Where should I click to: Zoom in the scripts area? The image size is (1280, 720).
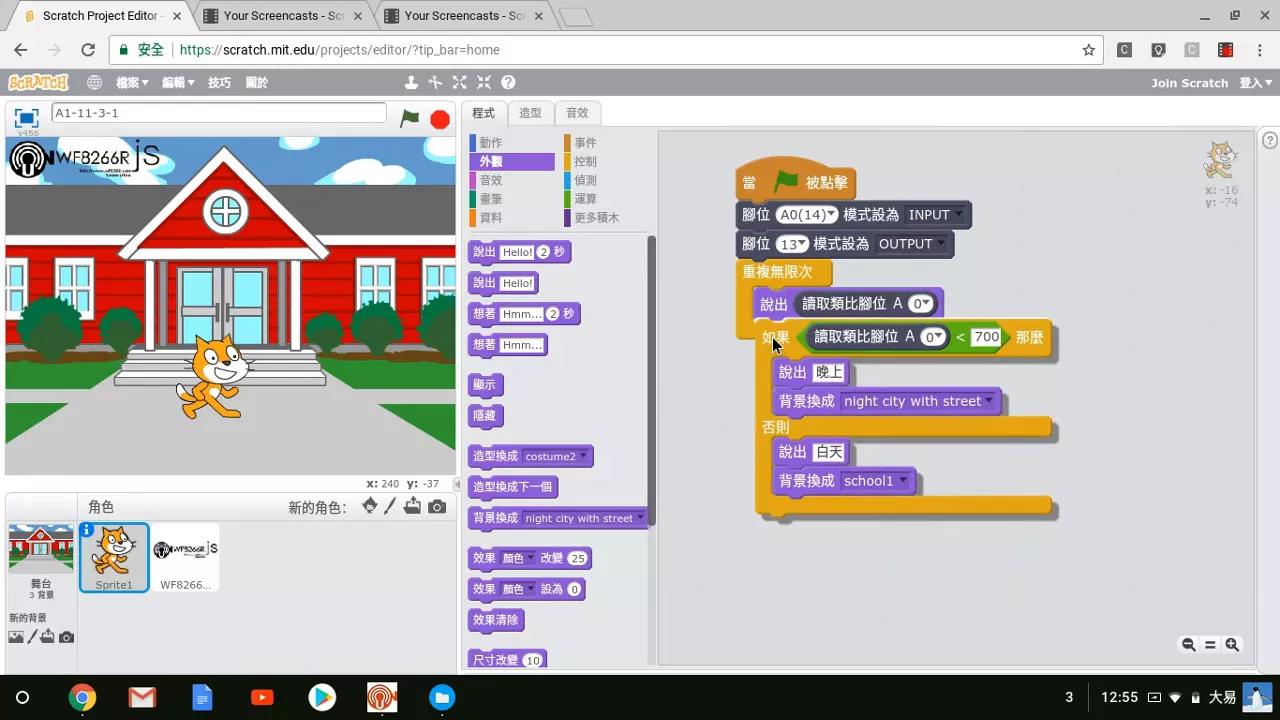(1232, 645)
